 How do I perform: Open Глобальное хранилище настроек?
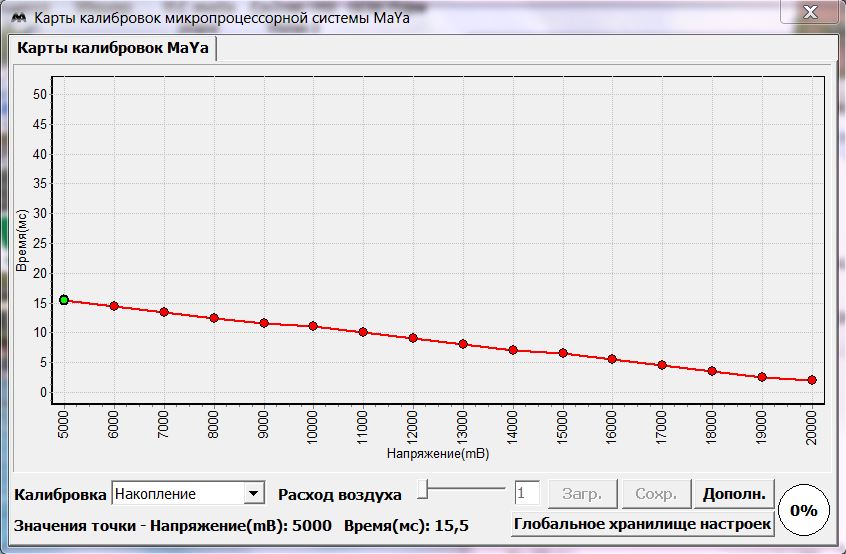pos(643,524)
